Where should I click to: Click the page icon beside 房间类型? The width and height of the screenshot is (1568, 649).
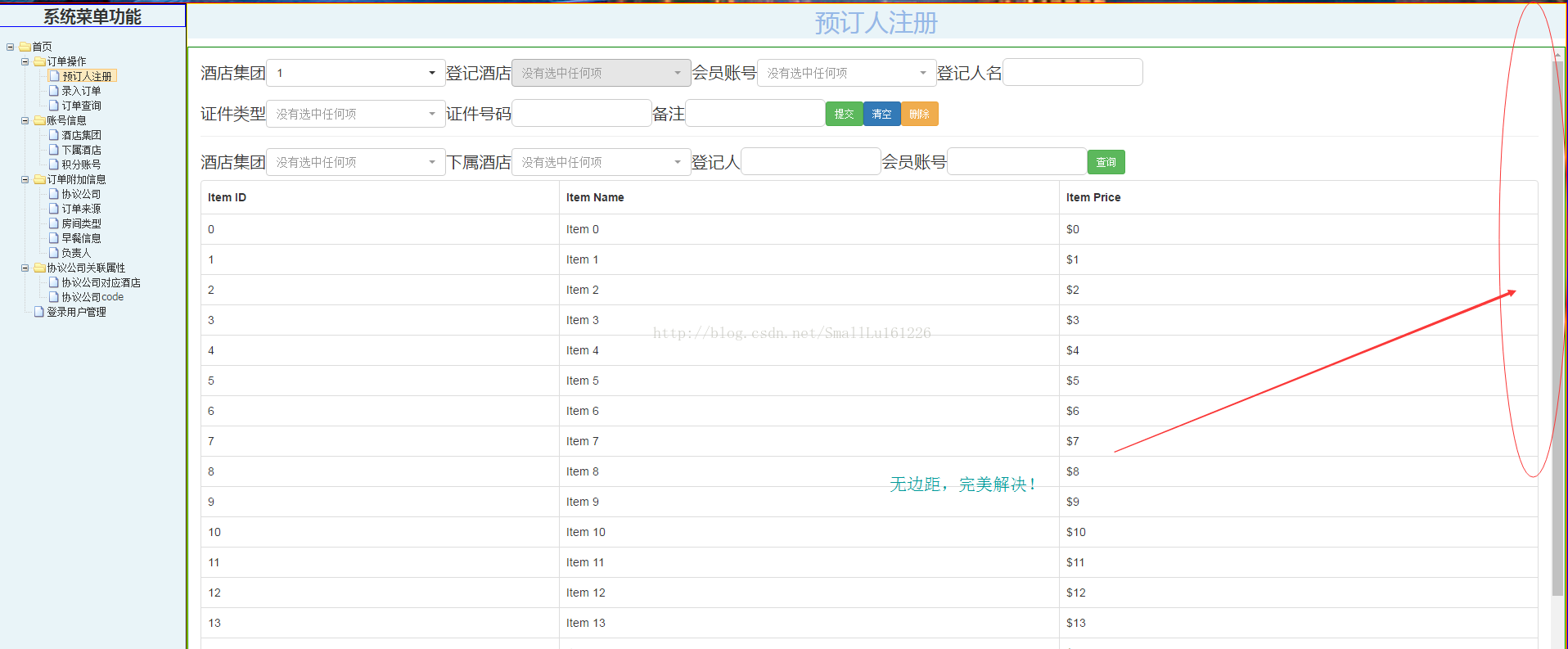54,223
